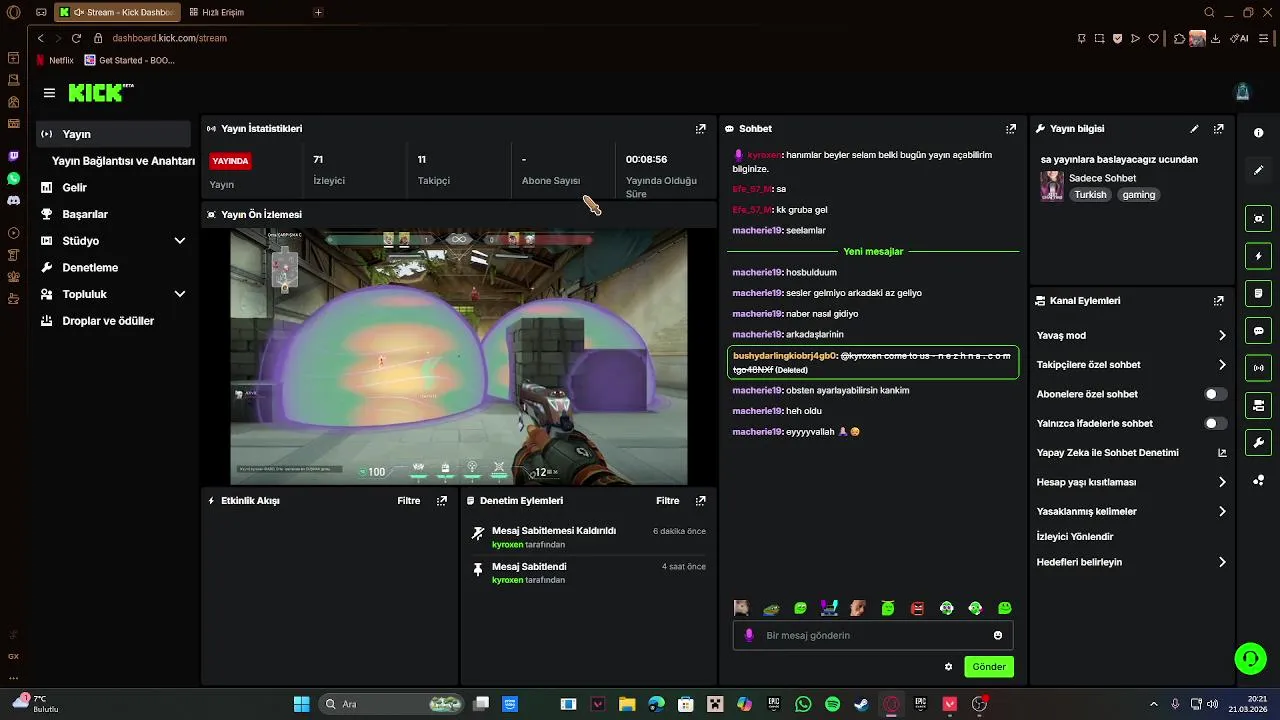Reload the page in the browser
Viewport: 1280px width, 720px height.
(76, 38)
